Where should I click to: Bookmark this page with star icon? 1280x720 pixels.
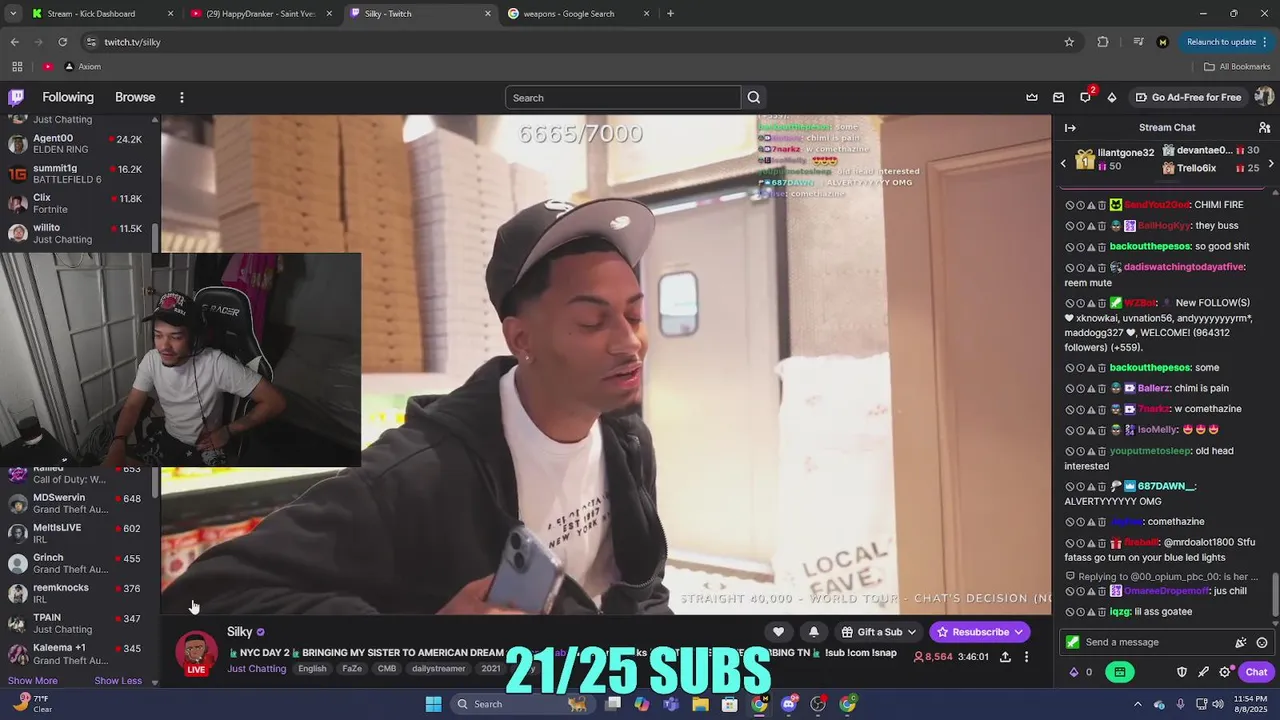[x=1069, y=42]
